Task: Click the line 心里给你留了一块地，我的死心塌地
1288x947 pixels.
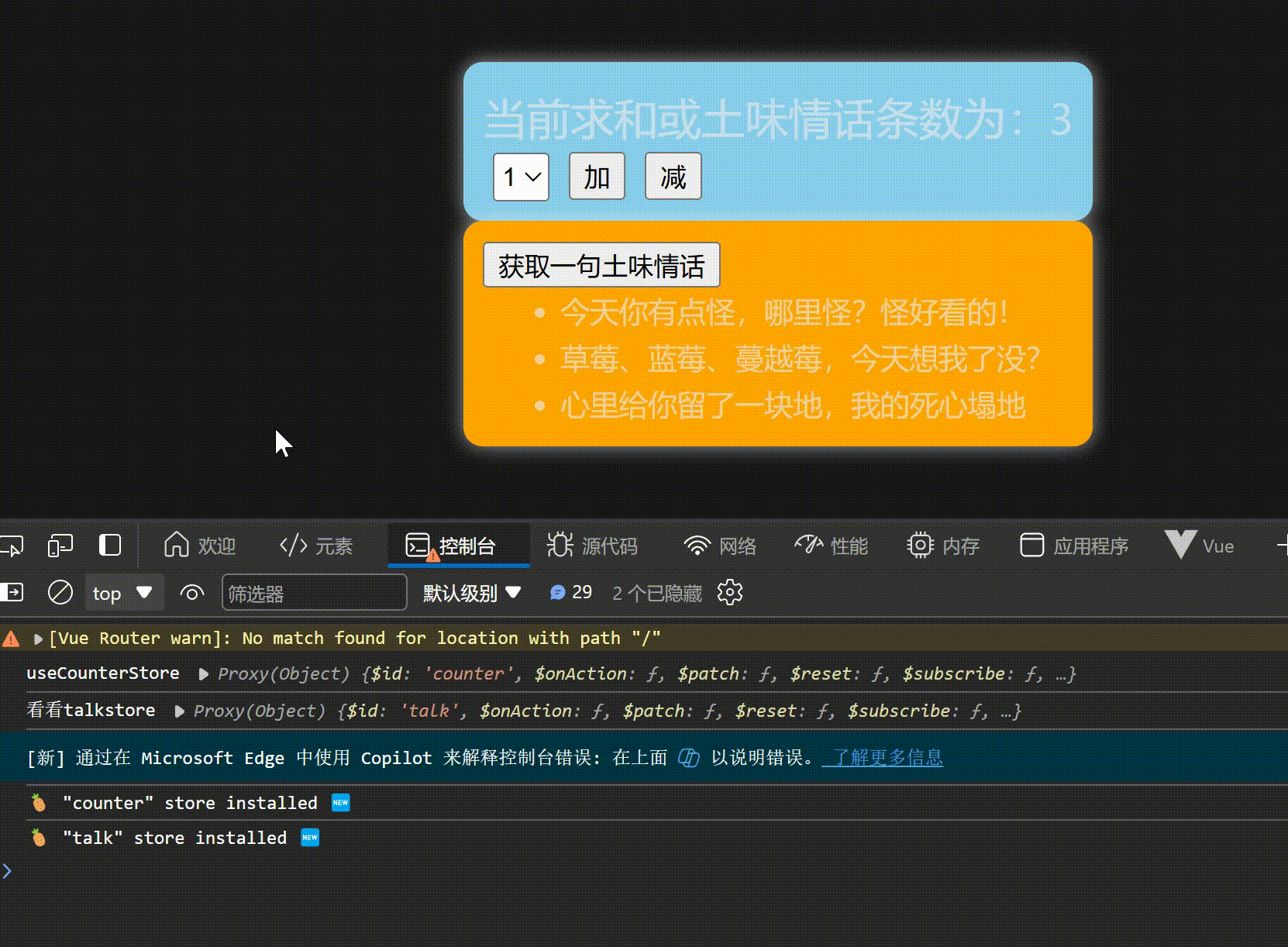Action: (x=793, y=405)
